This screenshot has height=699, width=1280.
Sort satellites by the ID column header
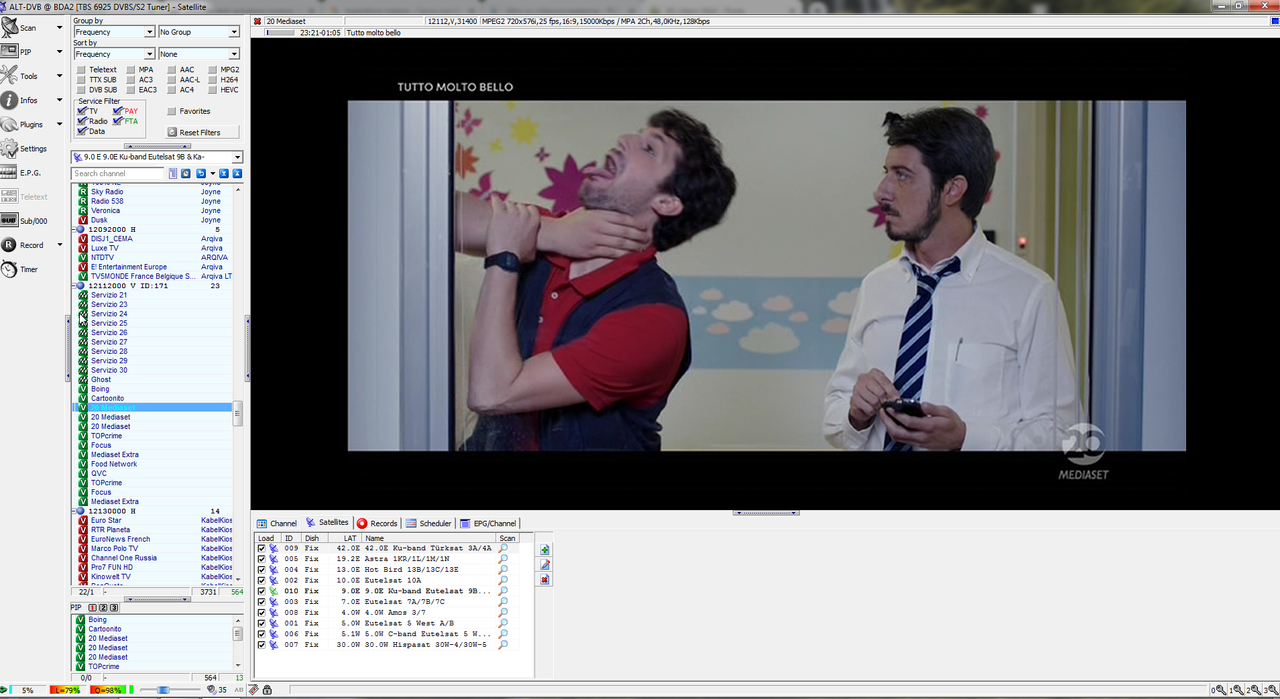click(291, 538)
